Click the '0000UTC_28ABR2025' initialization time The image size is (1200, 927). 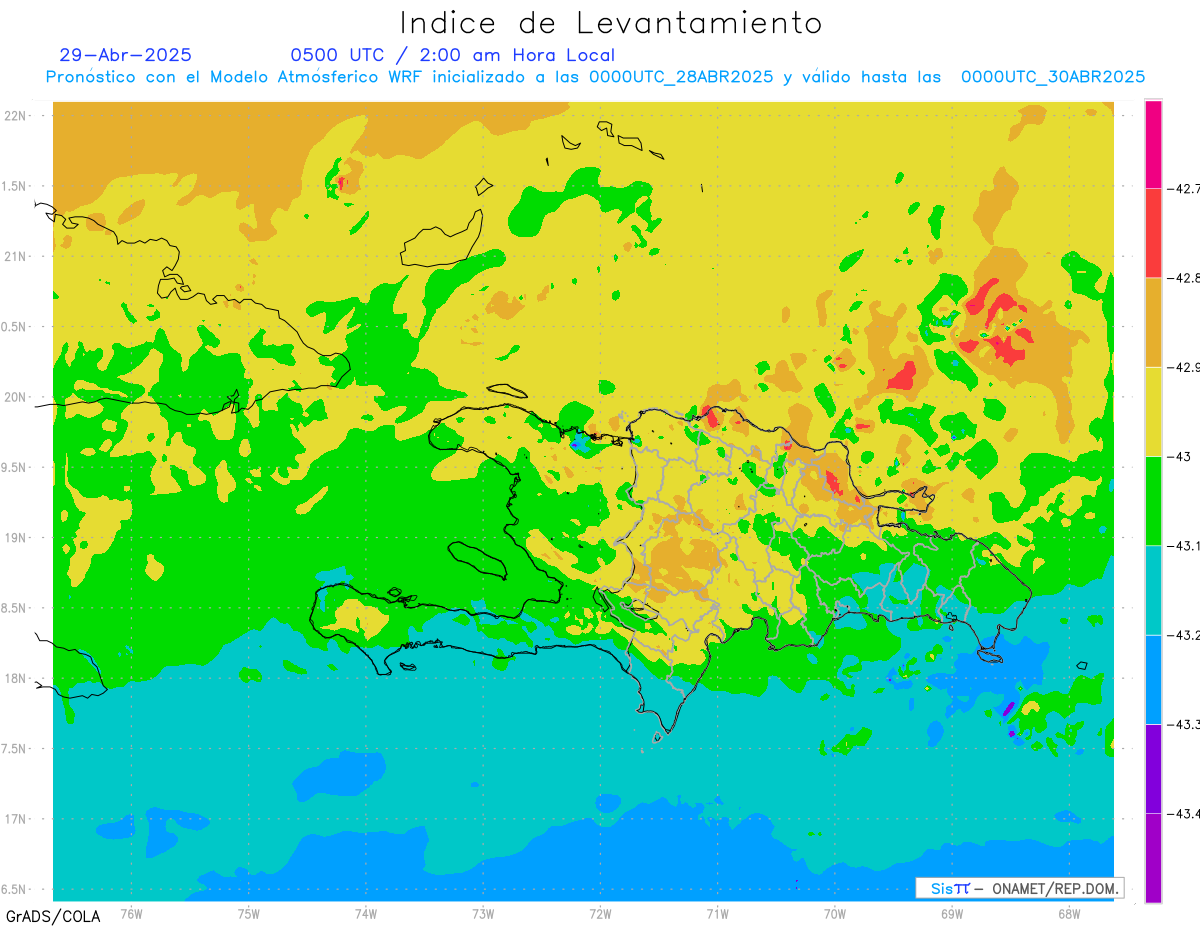tap(681, 76)
